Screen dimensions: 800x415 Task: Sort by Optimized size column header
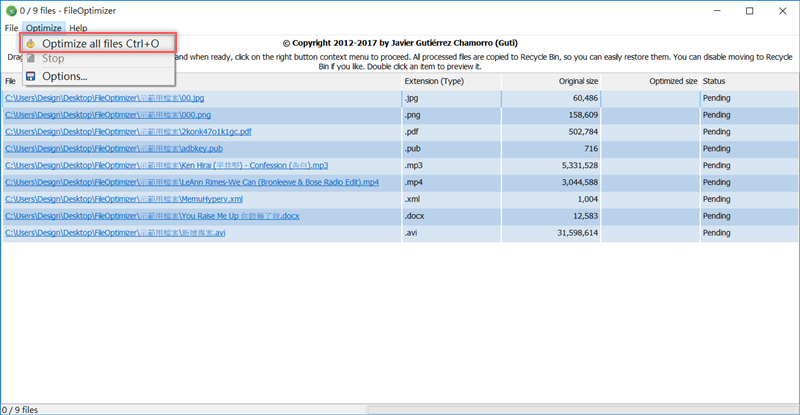651,81
